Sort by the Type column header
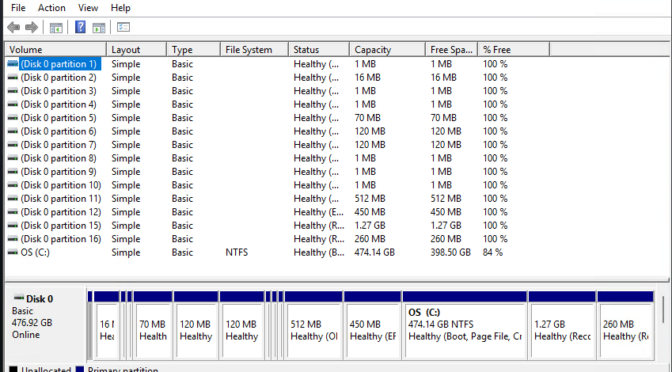This screenshot has height=372, width=672. [x=194, y=50]
